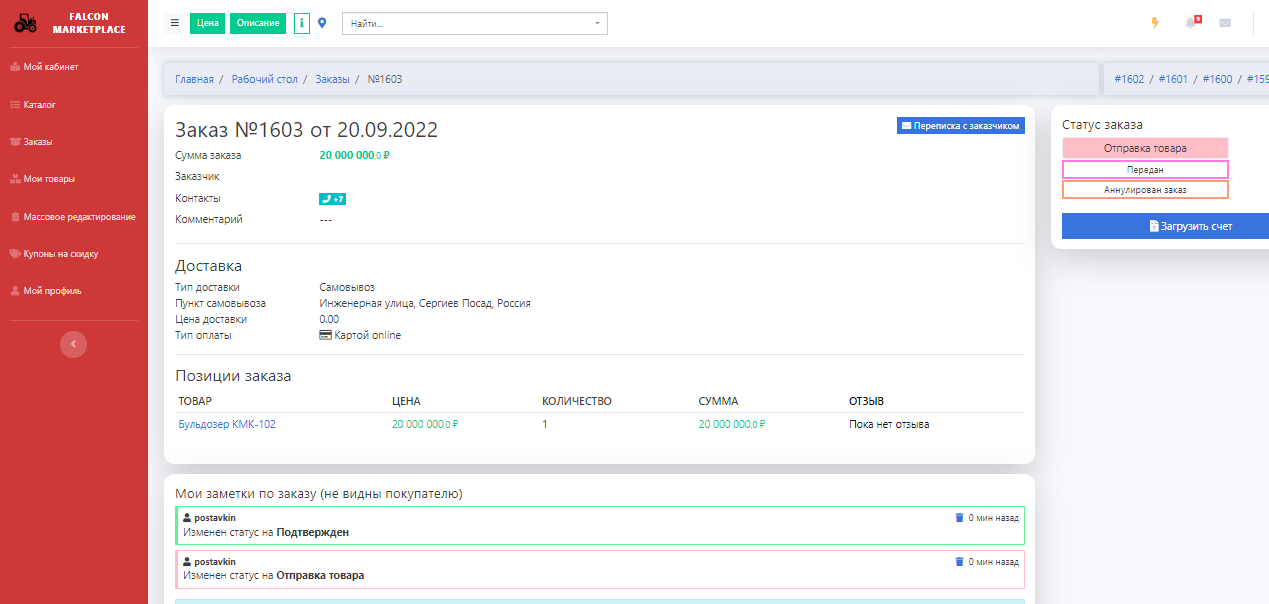Click the blue location pin icon
This screenshot has width=1269, height=604.
point(322,23)
